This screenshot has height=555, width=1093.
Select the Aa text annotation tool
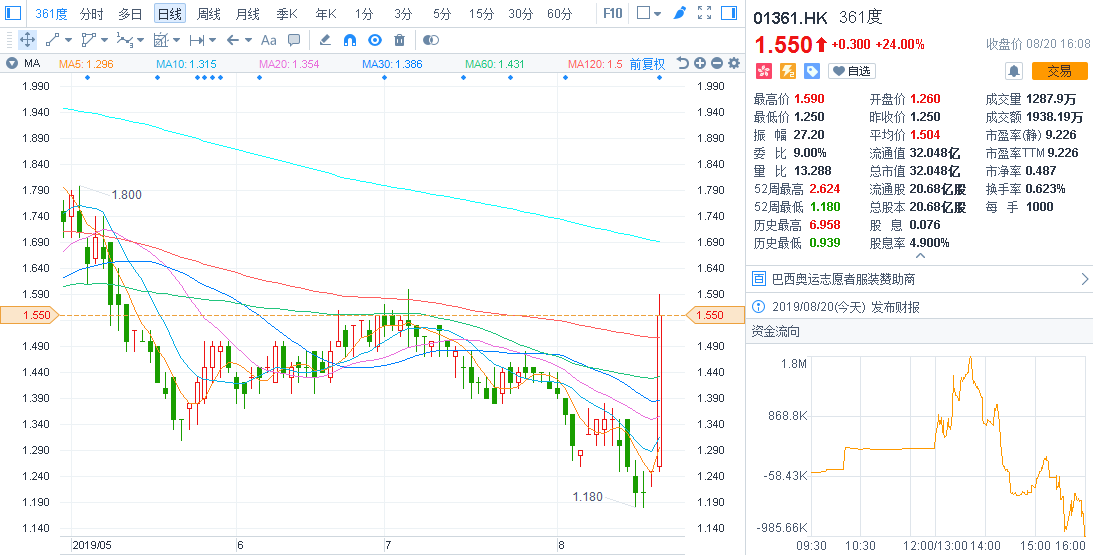pyautogui.click(x=268, y=40)
